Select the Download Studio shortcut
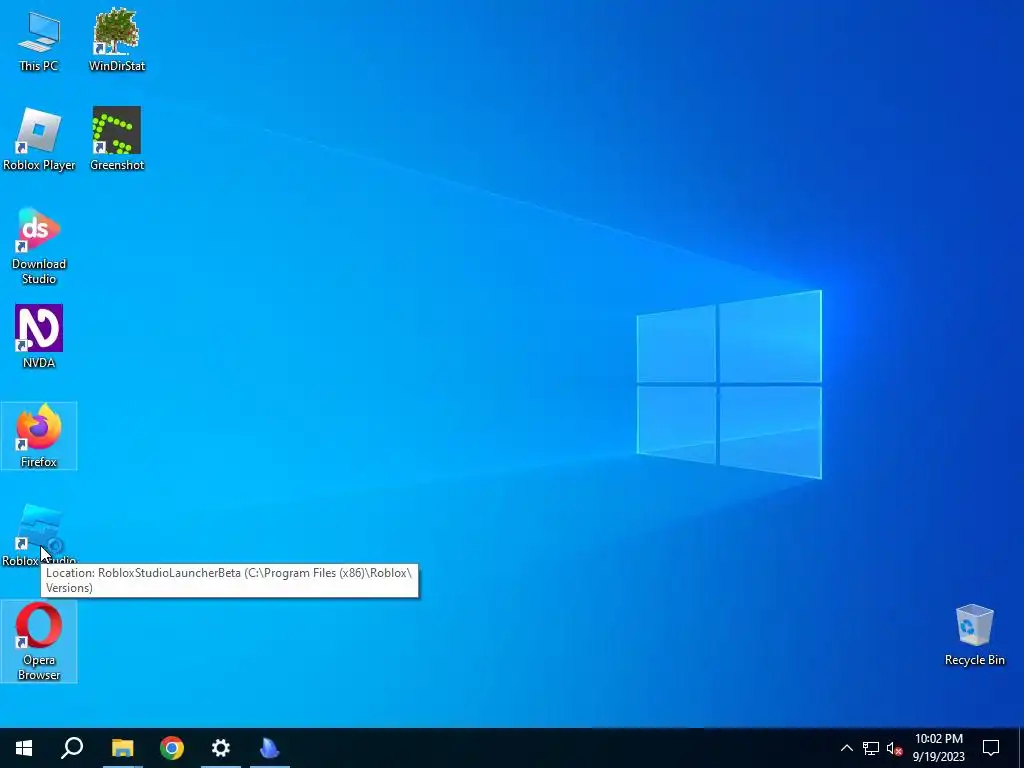 39,246
